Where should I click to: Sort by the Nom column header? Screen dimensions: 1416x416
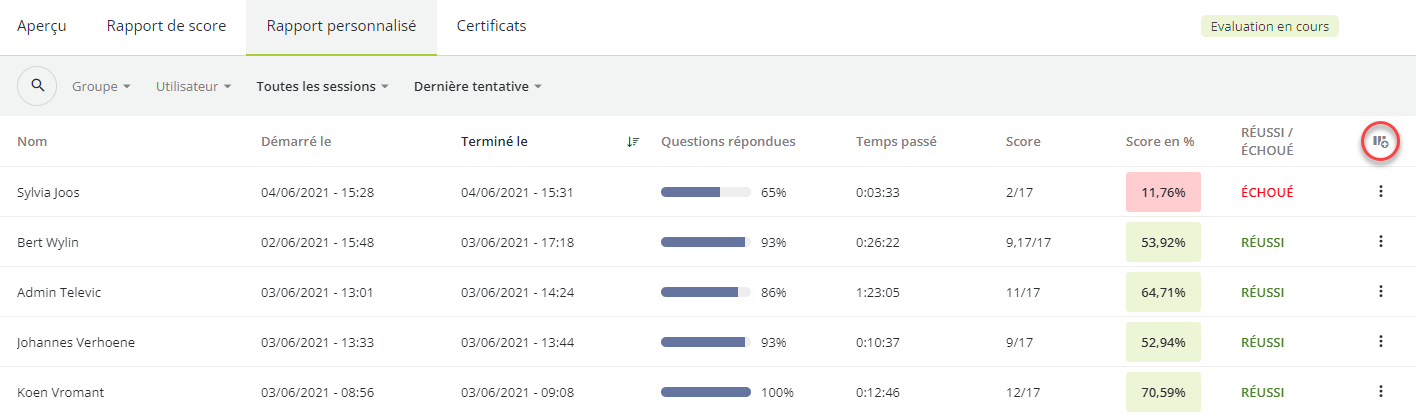(x=32, y=142)
